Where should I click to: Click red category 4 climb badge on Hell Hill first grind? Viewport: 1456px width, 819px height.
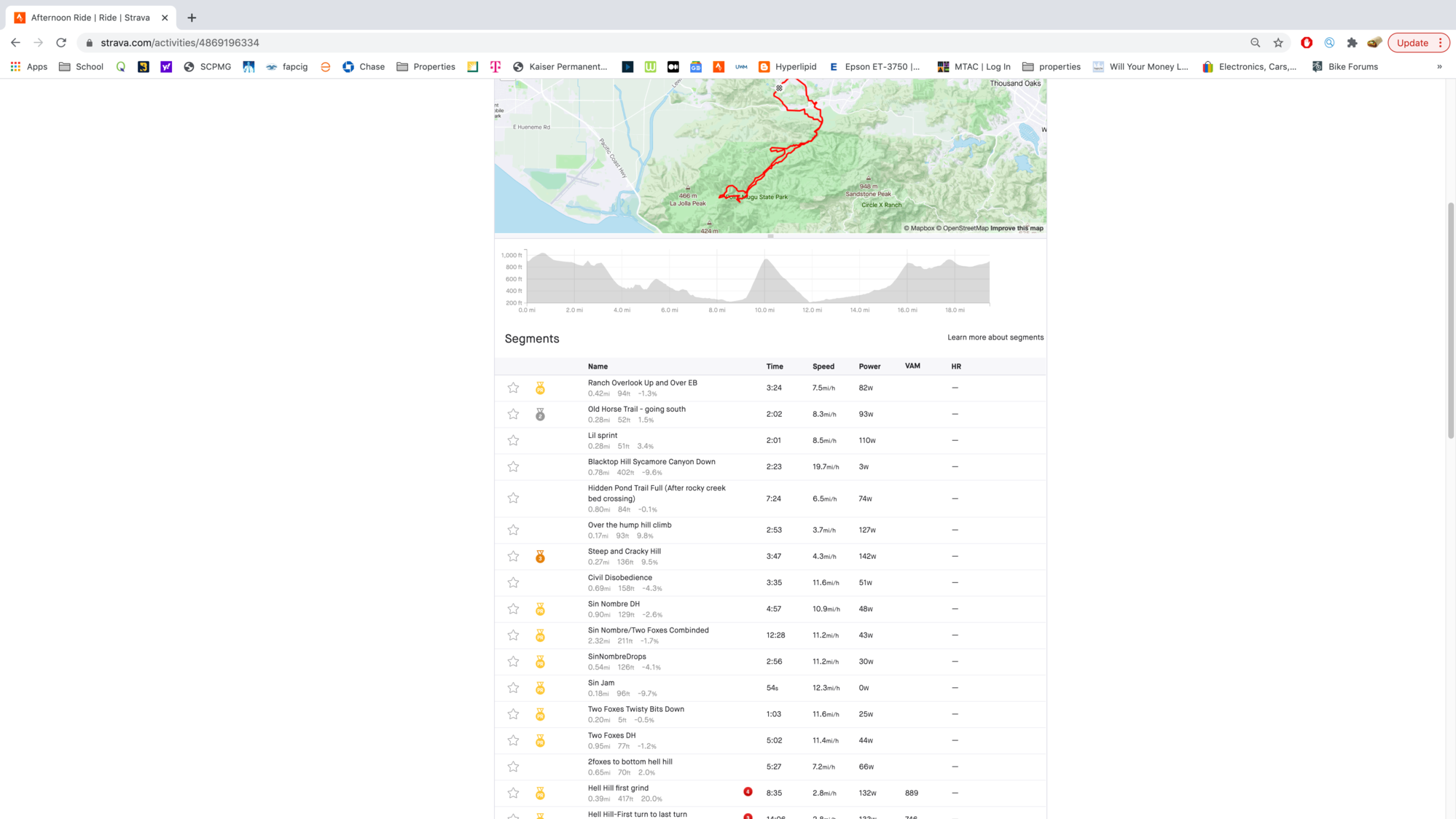tap(748, 791)
